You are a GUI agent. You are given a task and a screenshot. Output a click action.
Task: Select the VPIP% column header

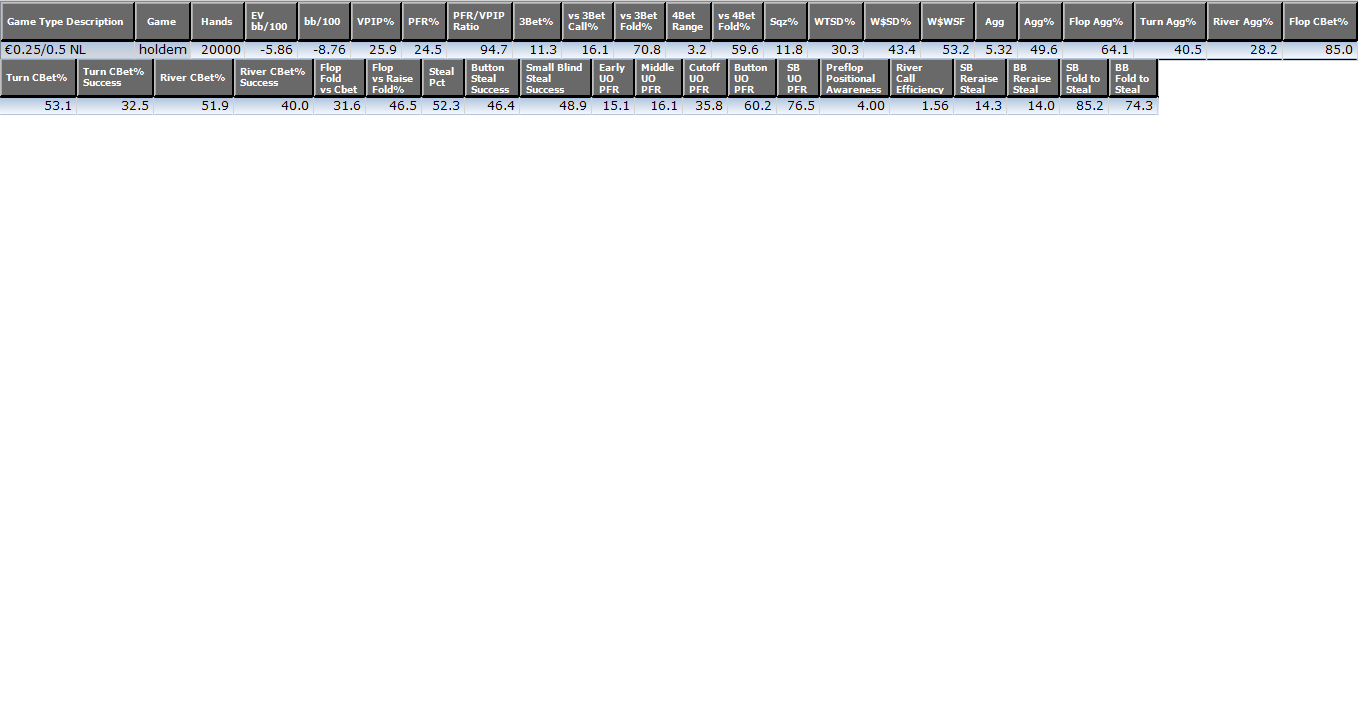376,21
